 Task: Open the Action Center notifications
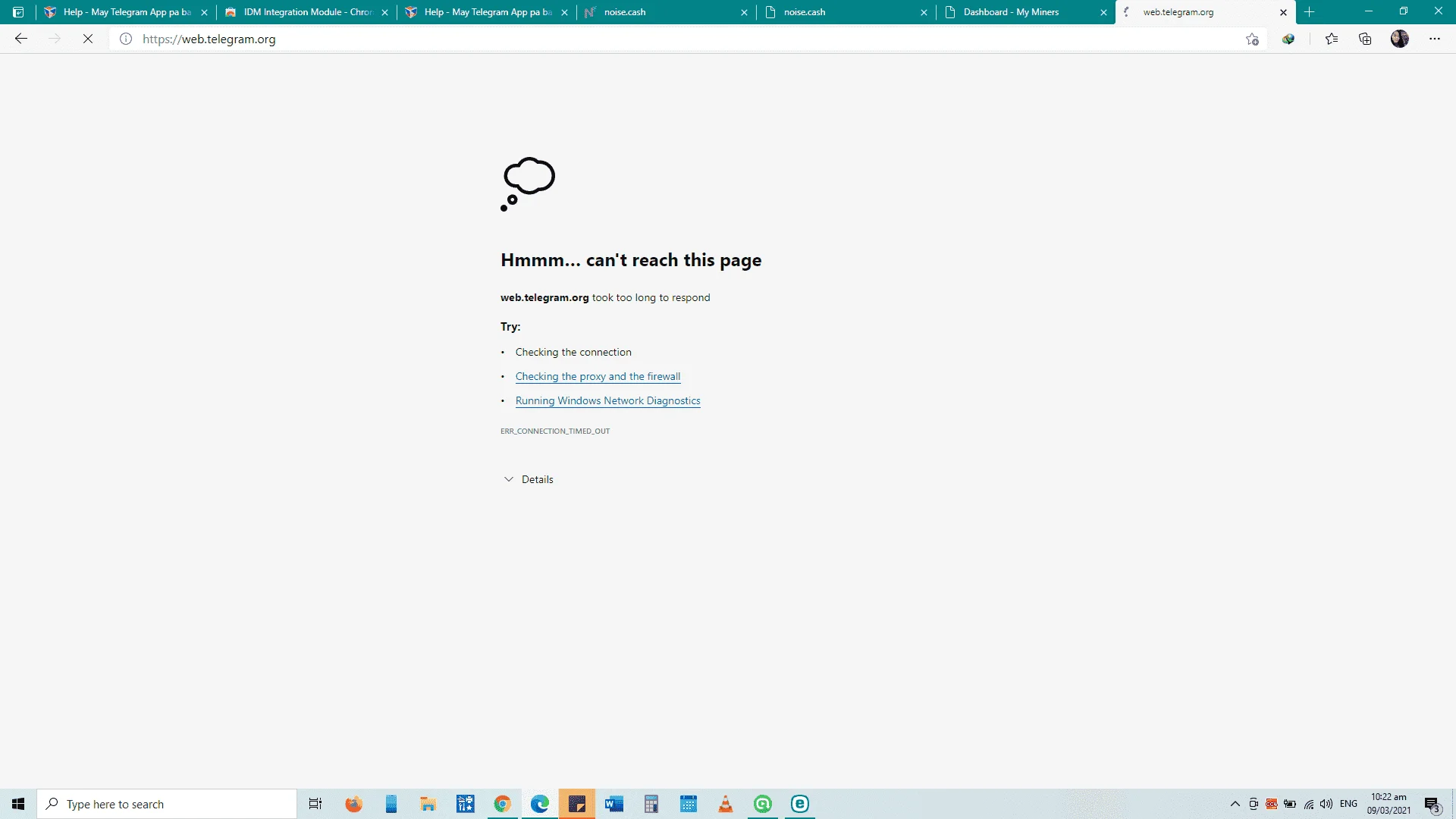(x=1432, y=805)
